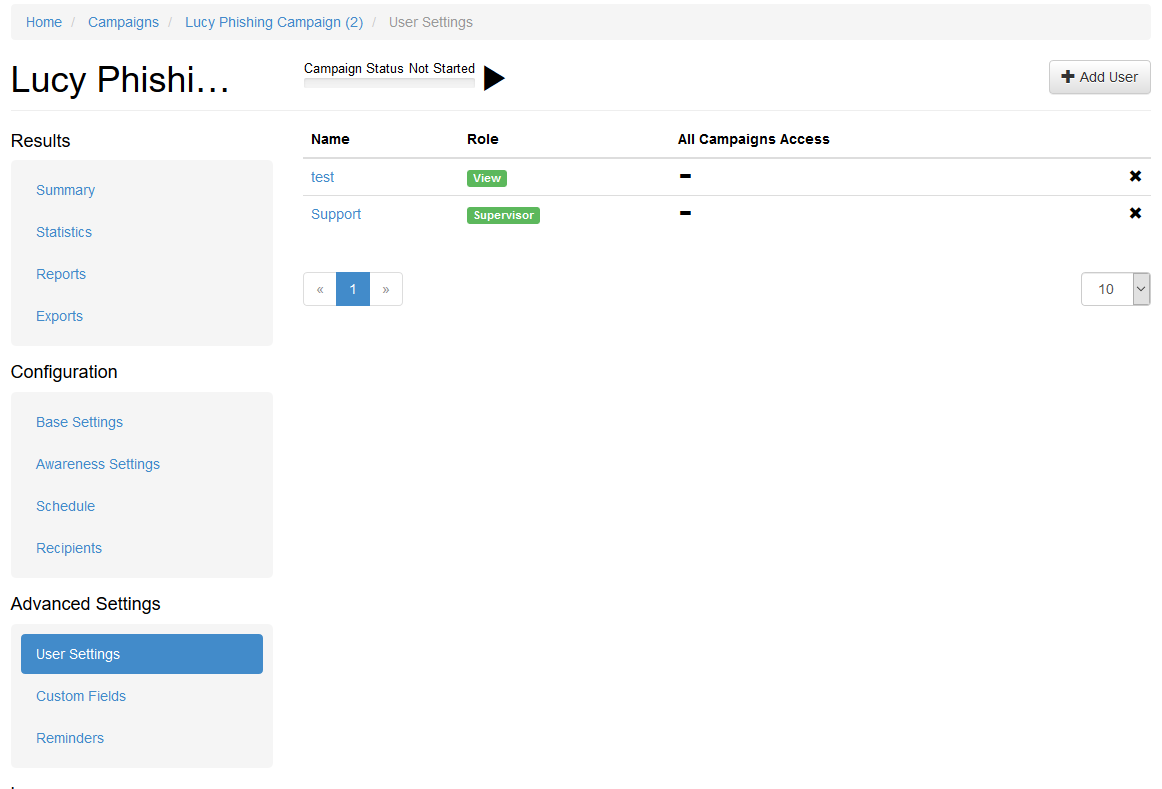The width and height of the screenshot is (1162, 789).
Task: Click the campaign status progress bar
Action: tap(389, 83)
